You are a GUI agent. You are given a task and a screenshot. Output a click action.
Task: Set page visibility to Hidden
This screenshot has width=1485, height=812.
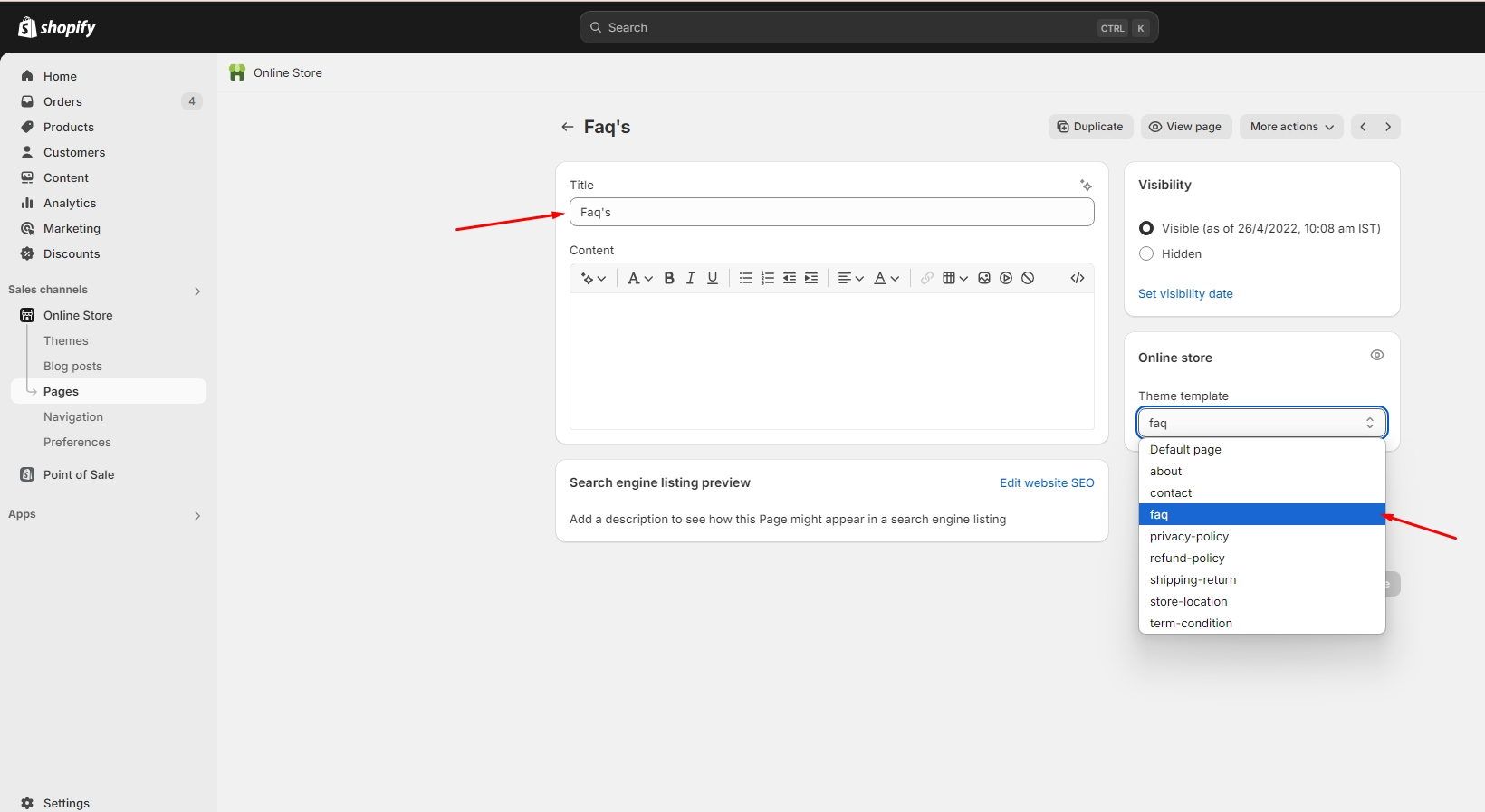tap(1146, 253)
